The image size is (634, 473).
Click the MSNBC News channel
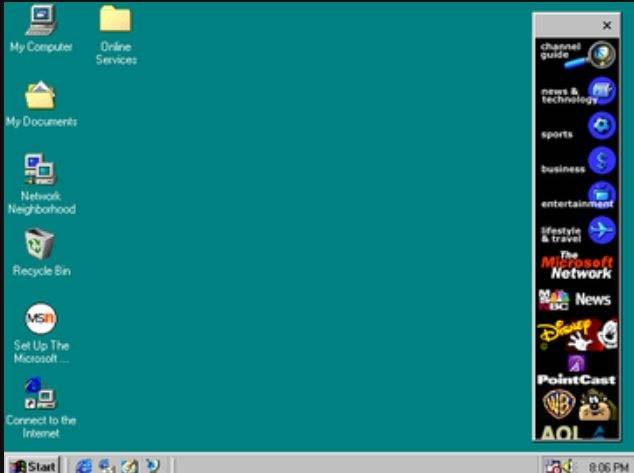coord(576,299)
